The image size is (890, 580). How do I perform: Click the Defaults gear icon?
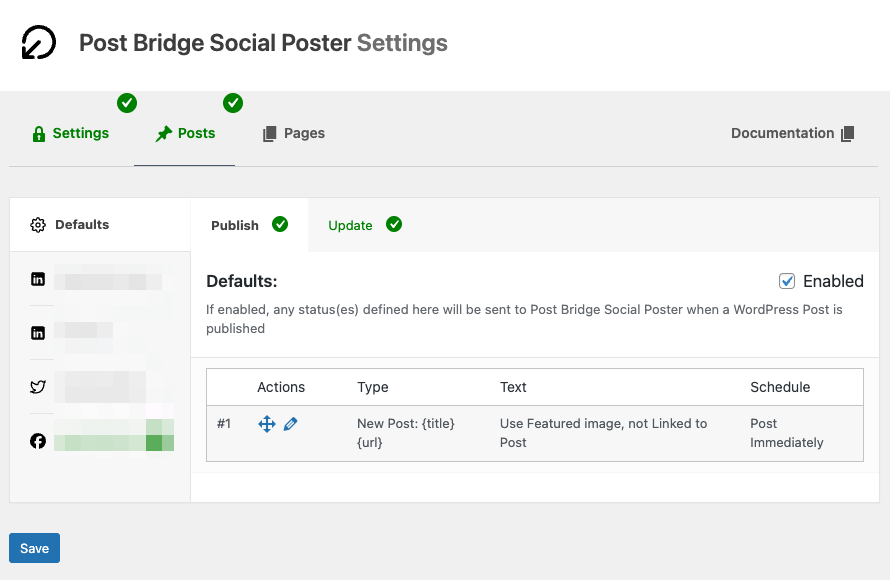(38, 225)
